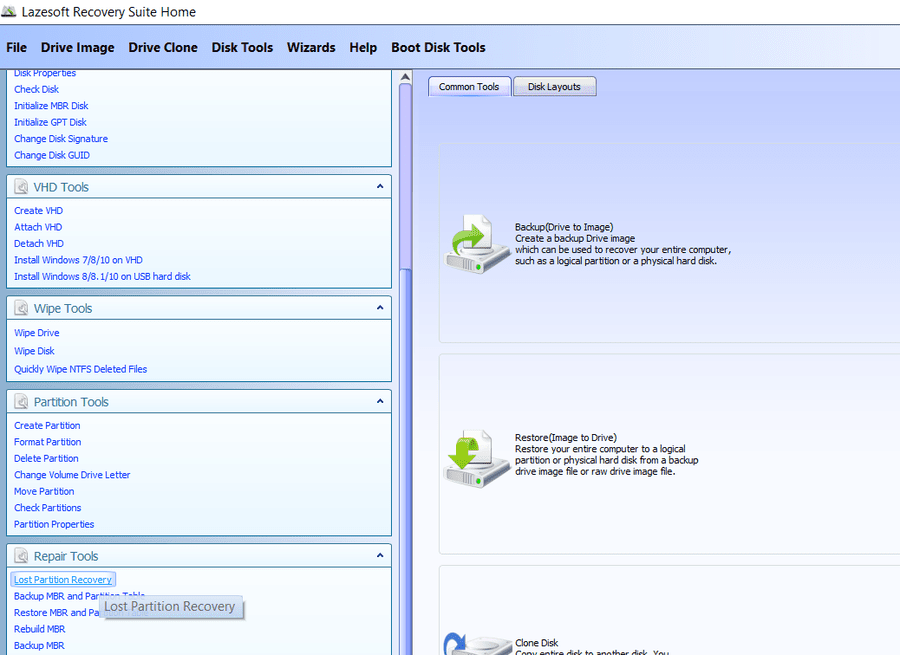
Task: Click the Delete Partition link
Action: [x=46, y=459]
